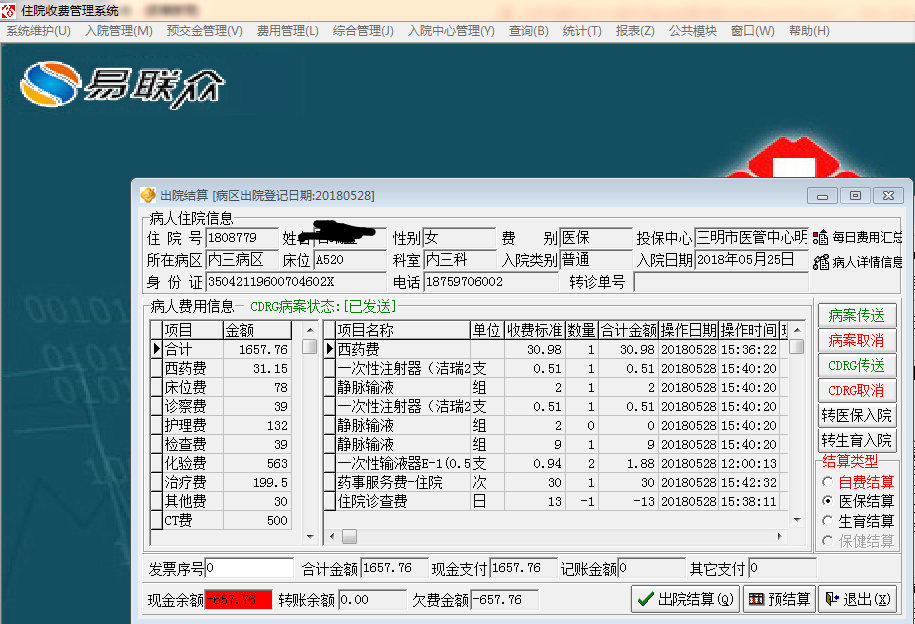The image size is (915, 624).
Task: Click the detail table horizontal scroll-right arrow
Action: [780, 536]
